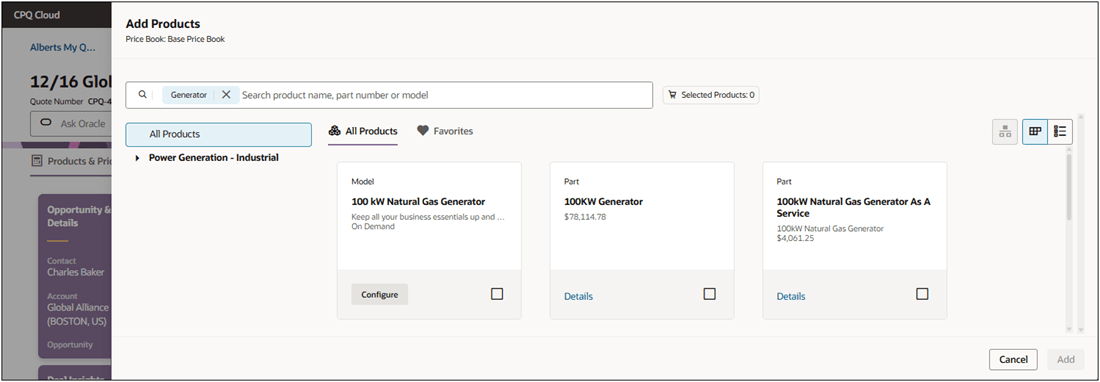
Task: Switch to card grid view
Action: point(1035,132)
